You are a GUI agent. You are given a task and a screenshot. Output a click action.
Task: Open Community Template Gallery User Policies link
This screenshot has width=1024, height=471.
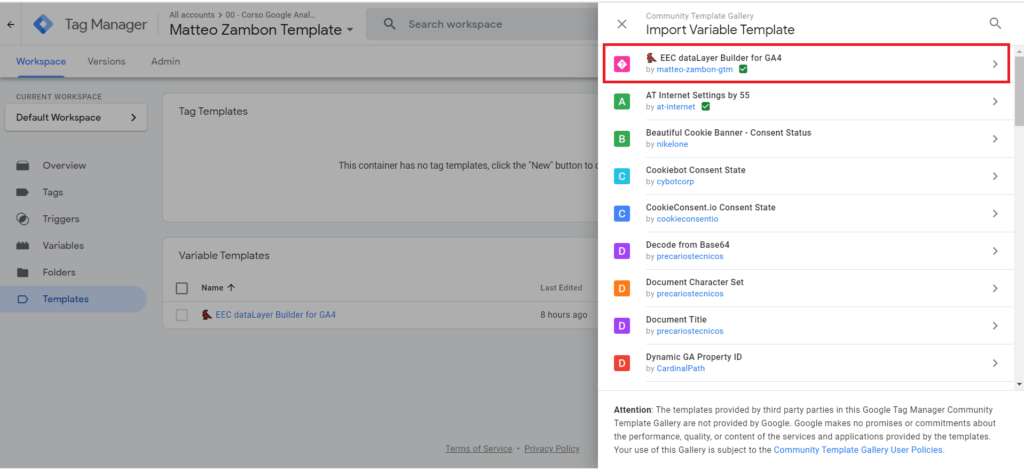(x=859, y=450)
